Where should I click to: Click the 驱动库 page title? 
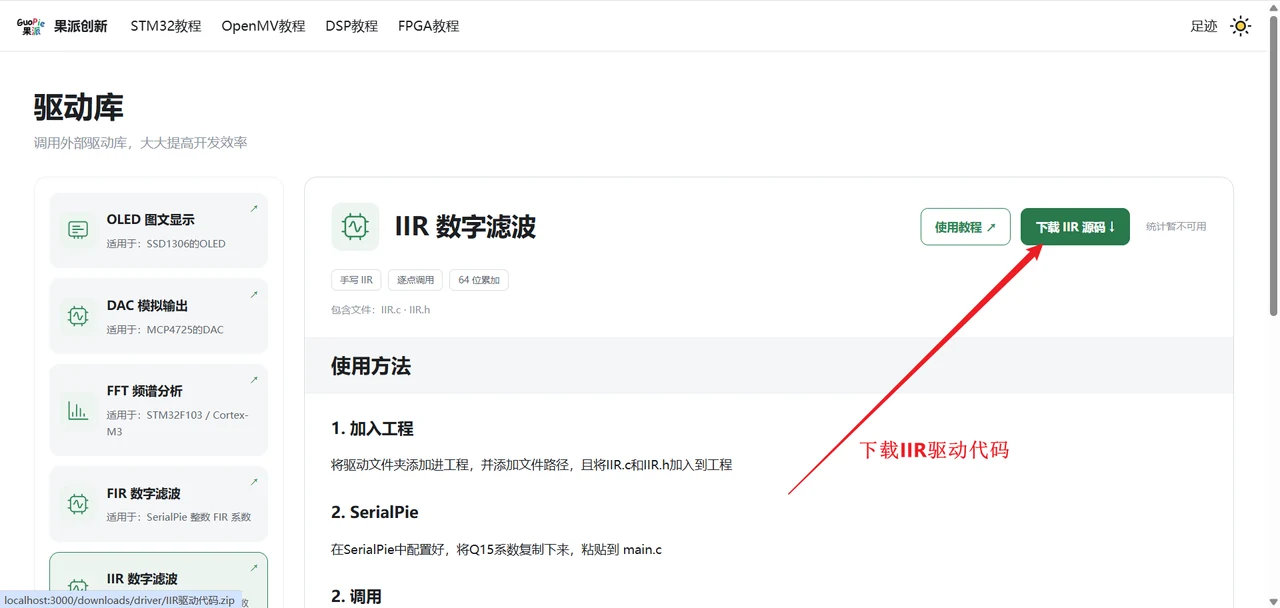pos(79,107)
